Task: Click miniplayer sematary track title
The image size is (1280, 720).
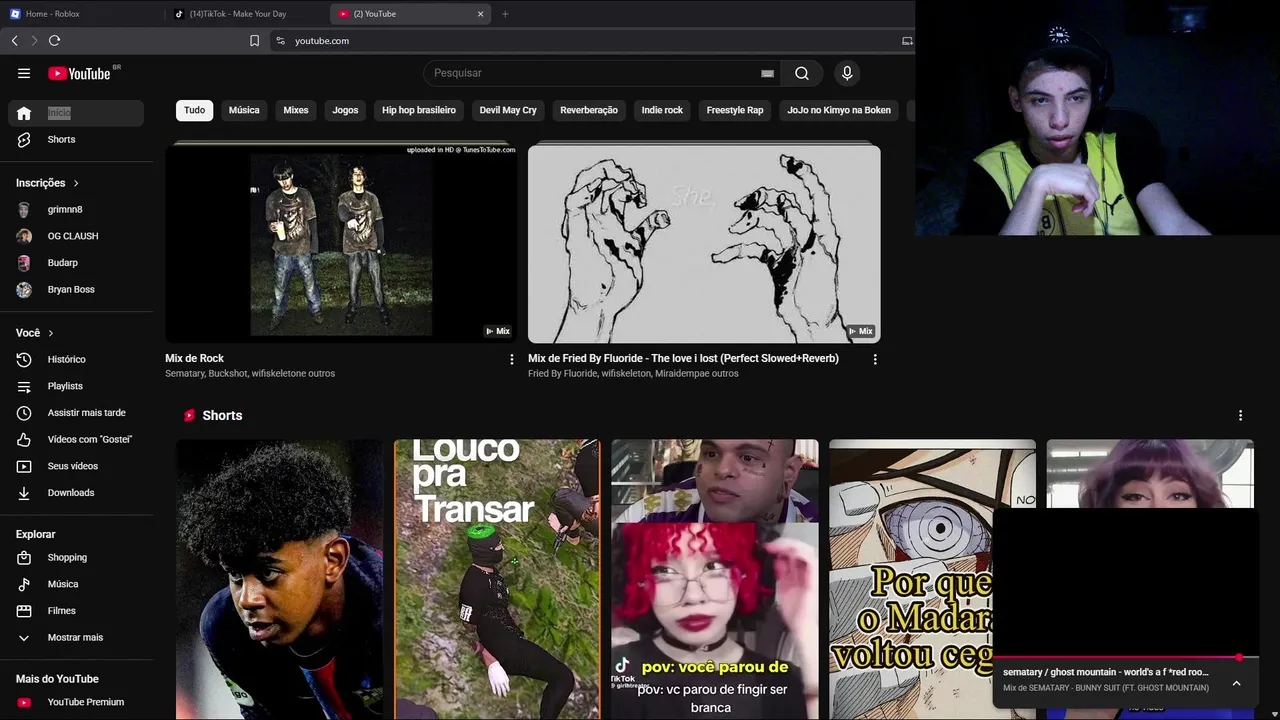Action: pos(1106,672)
